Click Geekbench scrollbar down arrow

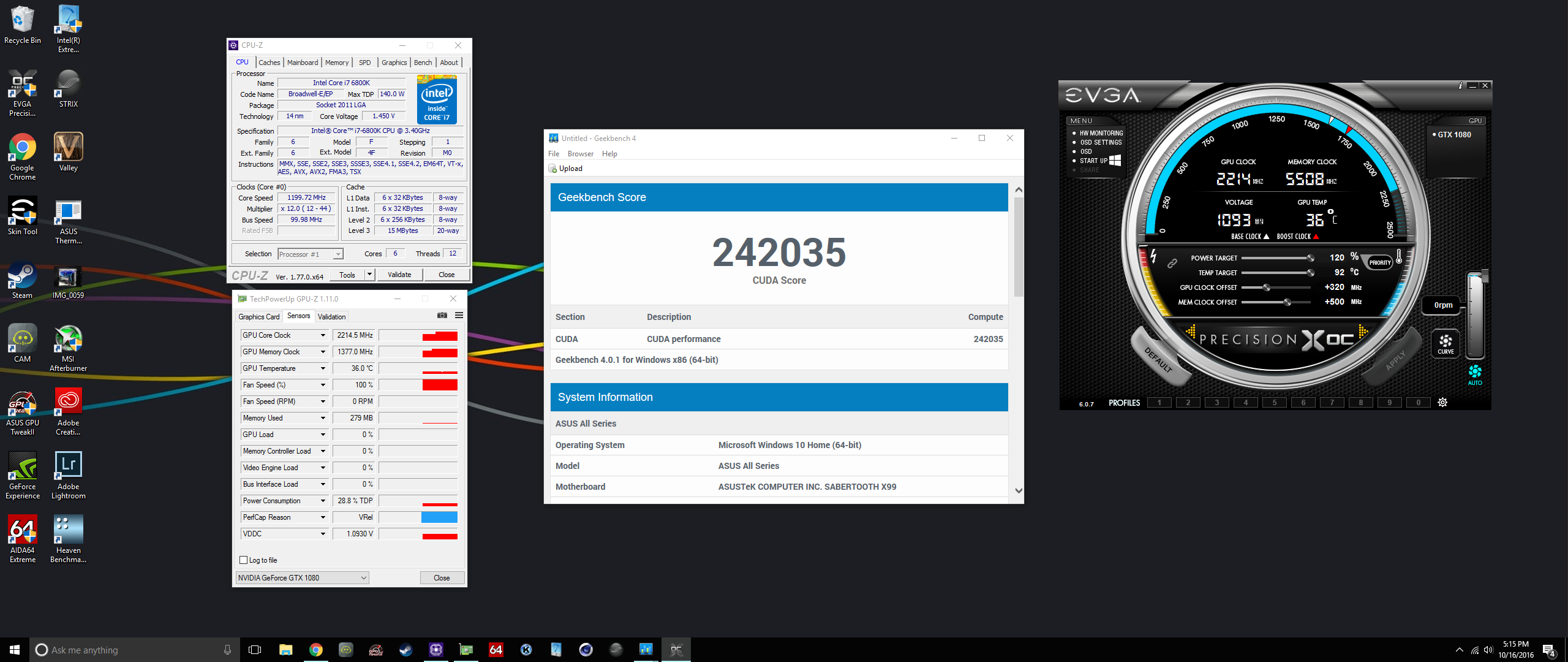pyautogui.click(x=1019, y=490)
